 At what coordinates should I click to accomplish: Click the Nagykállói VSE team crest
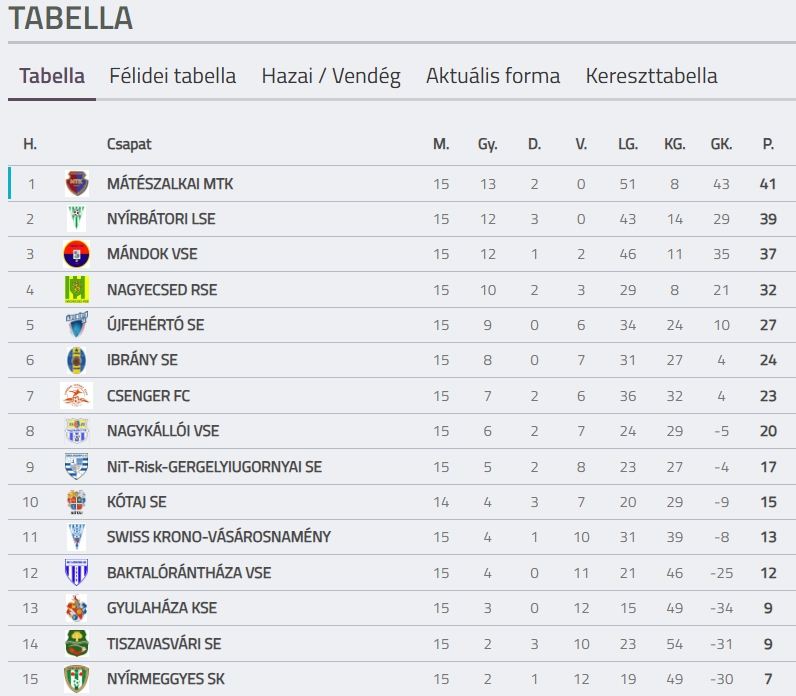77,431
